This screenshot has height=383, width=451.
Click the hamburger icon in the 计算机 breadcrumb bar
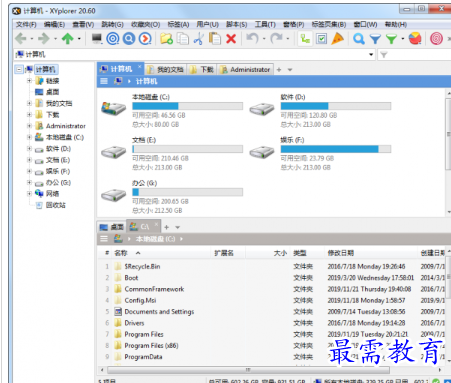click(x=104, y=81)
